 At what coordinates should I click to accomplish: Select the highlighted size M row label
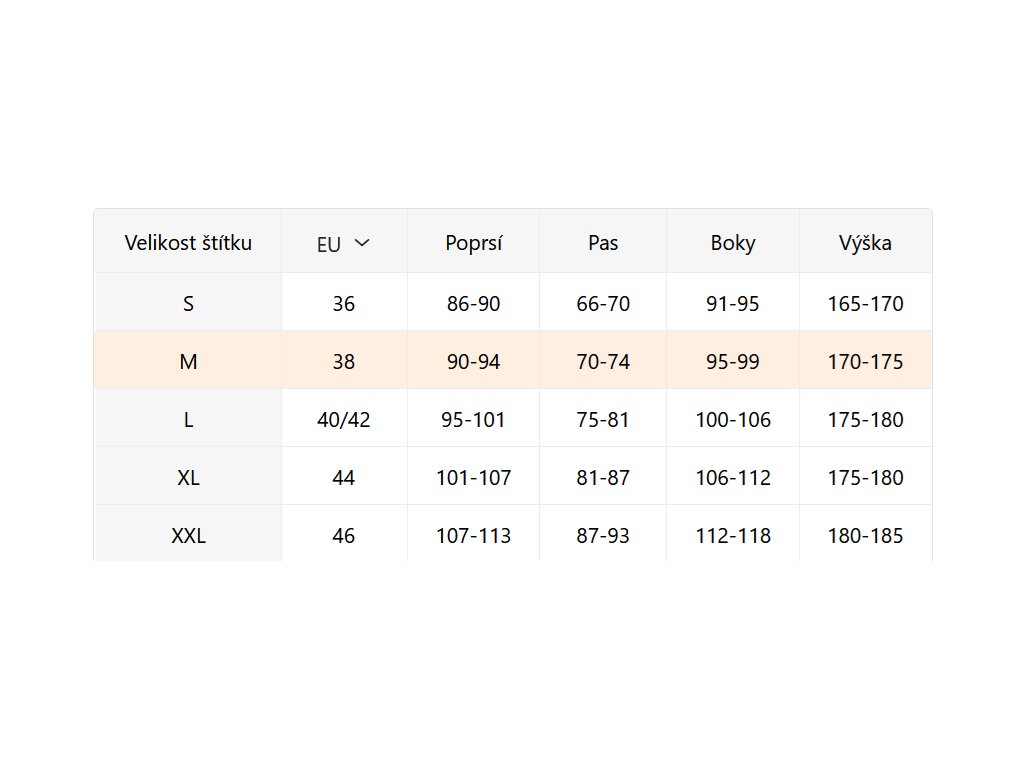[188, 361]
